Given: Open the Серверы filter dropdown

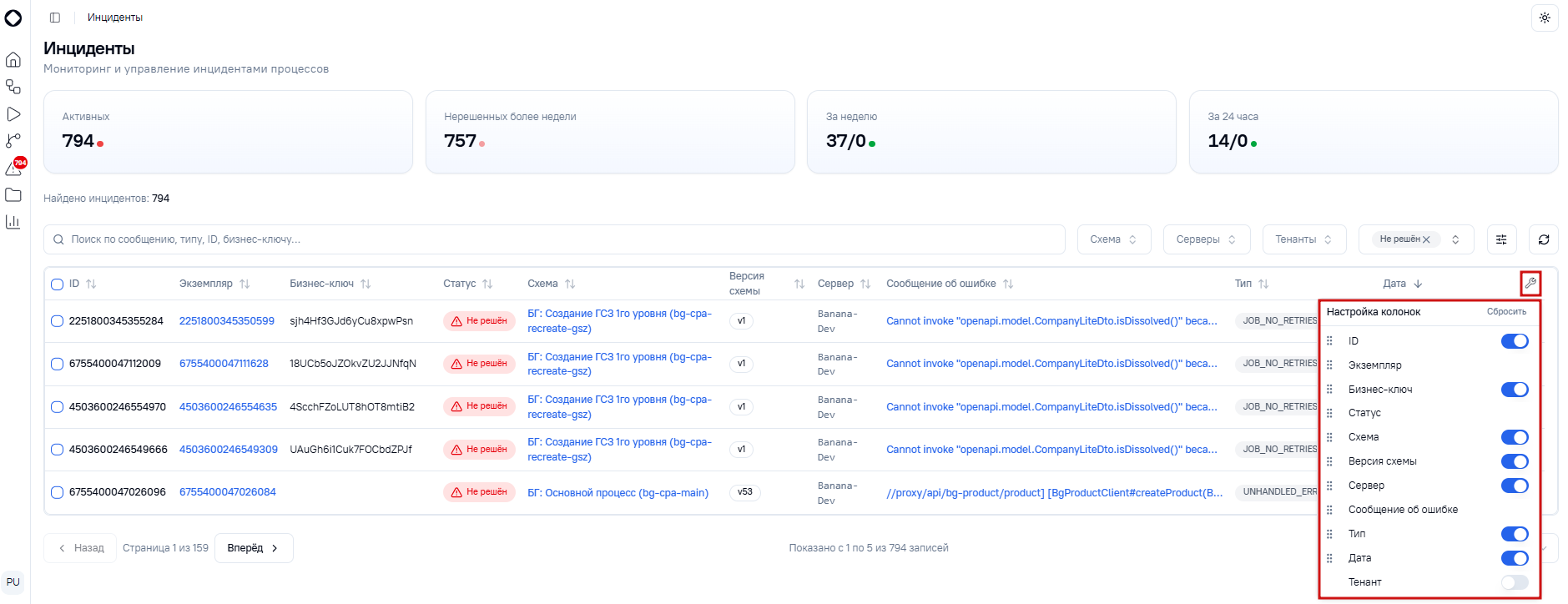Looking at the screenshot, I should (x=1207, y=239).
